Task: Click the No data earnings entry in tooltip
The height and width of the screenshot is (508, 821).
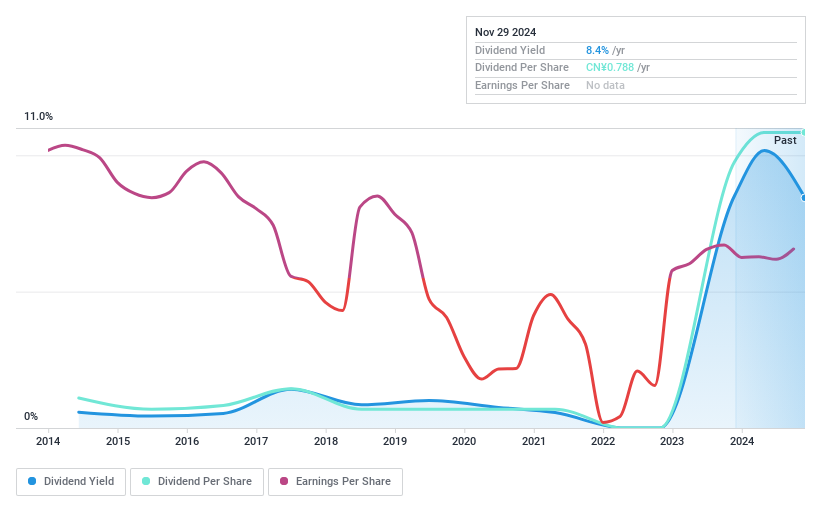Action: (x=606, y=86)
